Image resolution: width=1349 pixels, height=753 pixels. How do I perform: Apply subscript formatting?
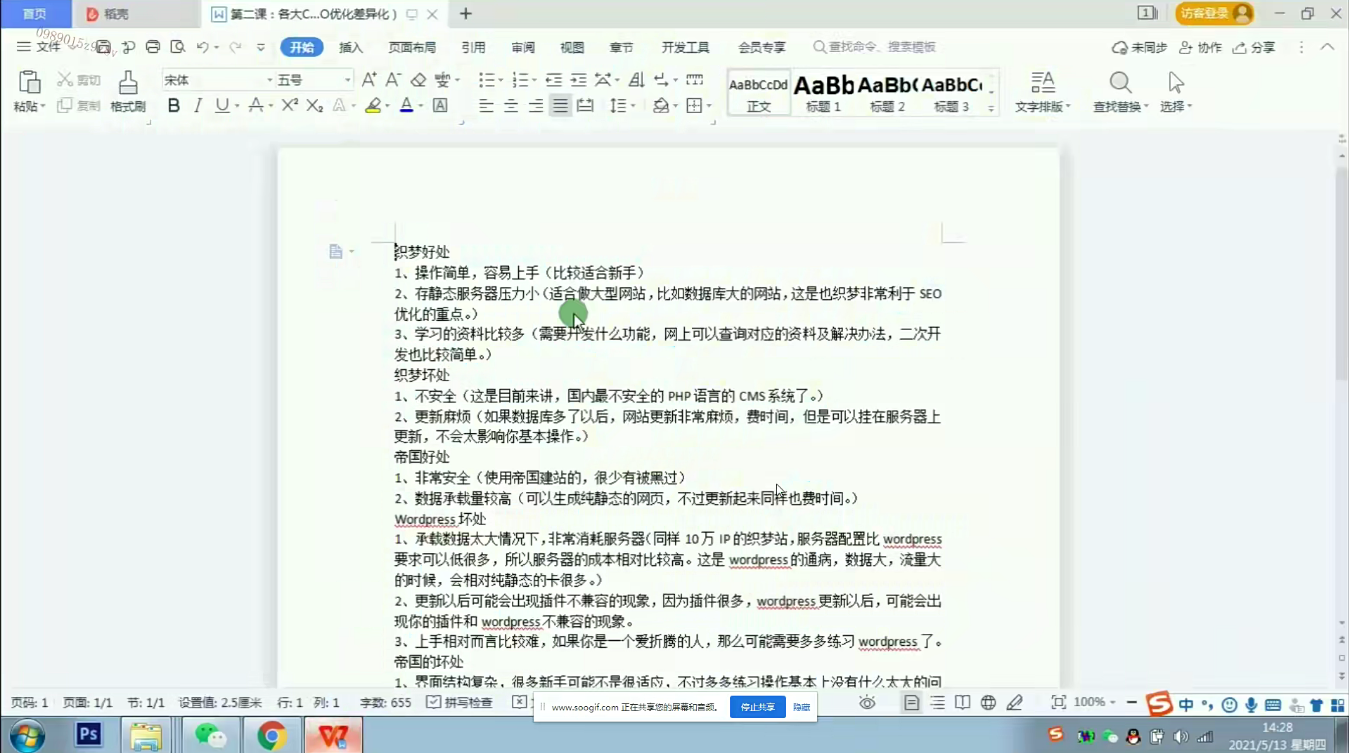(314, 106)
